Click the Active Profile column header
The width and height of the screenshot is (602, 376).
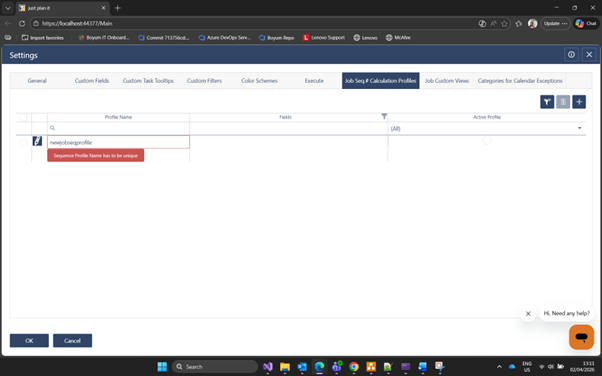pyautogui.click(x=486, y=117)
